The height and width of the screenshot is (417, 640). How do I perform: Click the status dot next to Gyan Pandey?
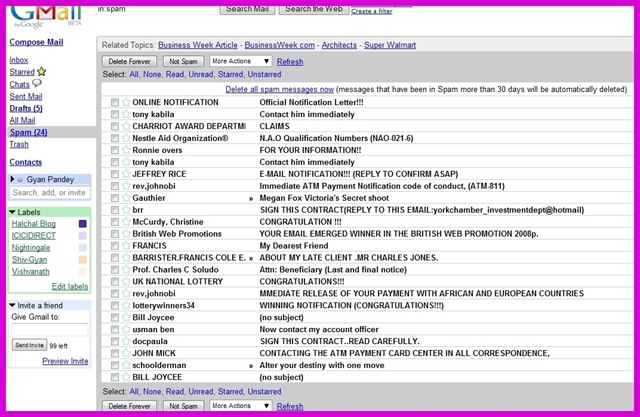[20, 180]
